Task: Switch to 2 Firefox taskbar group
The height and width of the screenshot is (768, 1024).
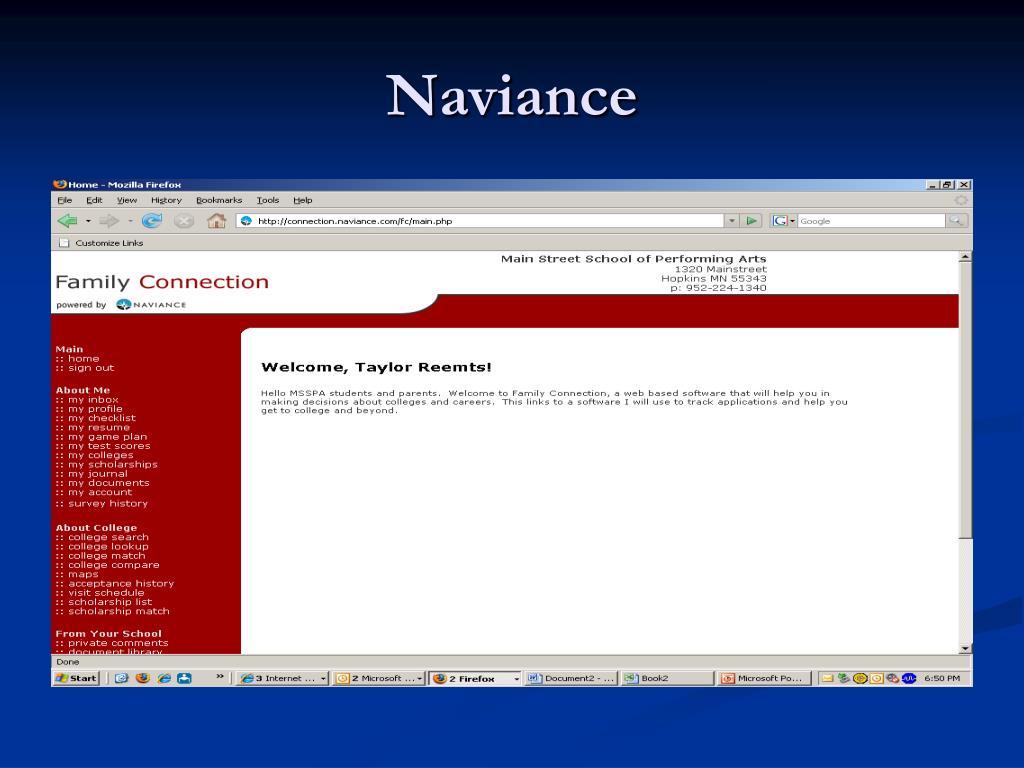Action: tap(475, 679)
